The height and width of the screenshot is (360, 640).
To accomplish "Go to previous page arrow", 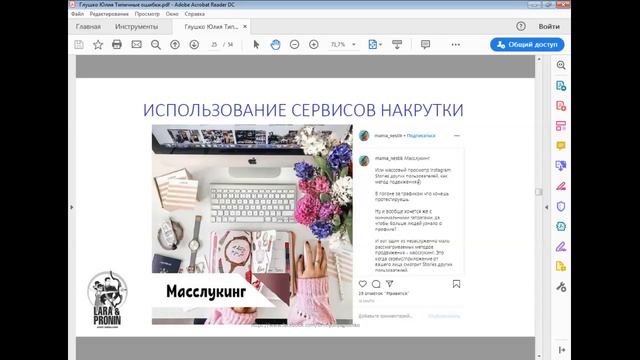I will click(x=175, y=44).
